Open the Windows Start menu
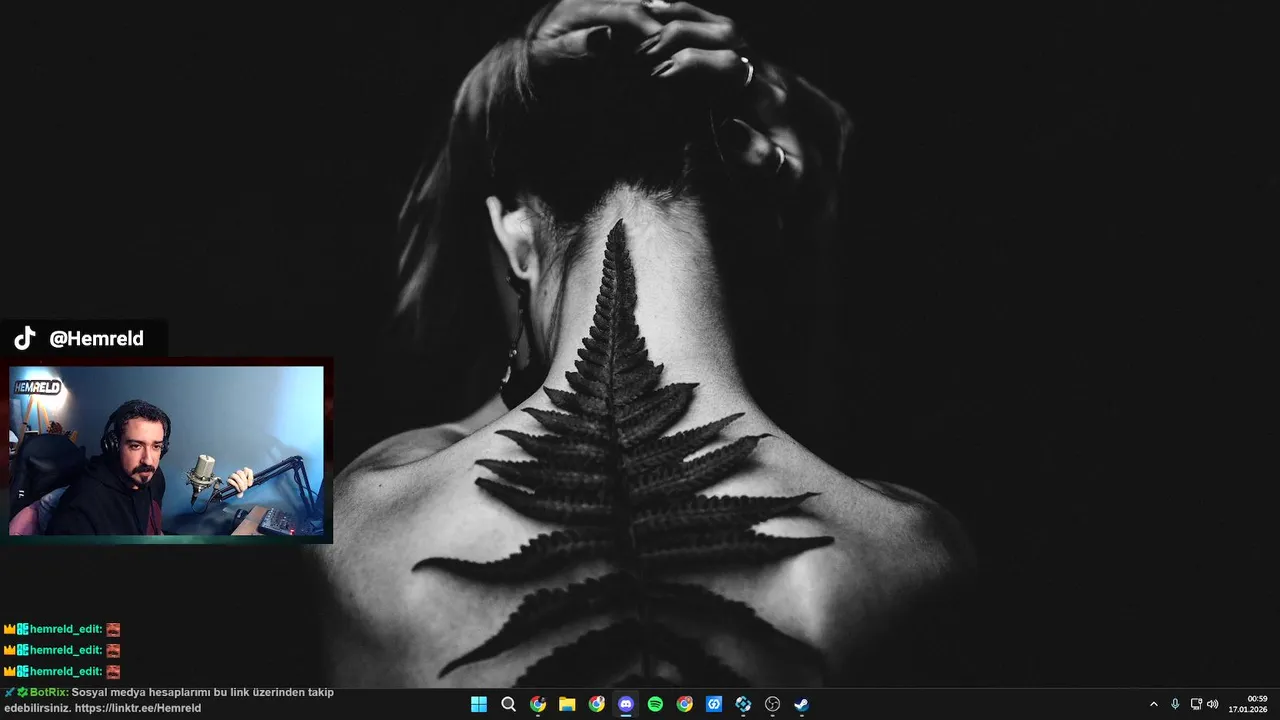This screenshot has width=1280, height=720. click(479, 704)
